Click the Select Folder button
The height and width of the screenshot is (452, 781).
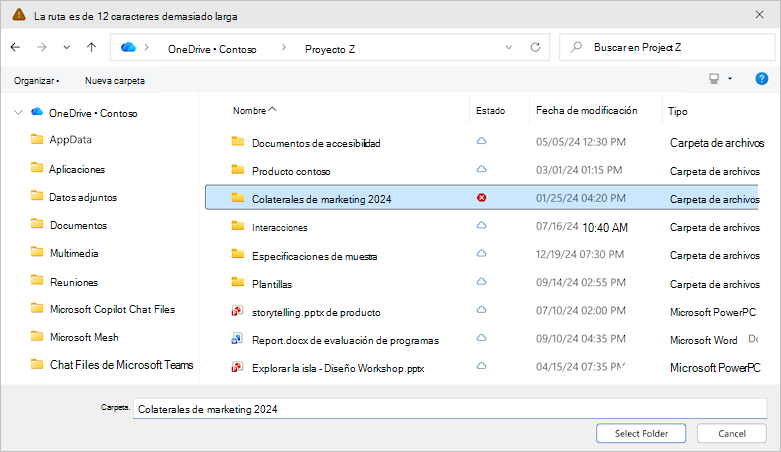(x=641, y=433)
